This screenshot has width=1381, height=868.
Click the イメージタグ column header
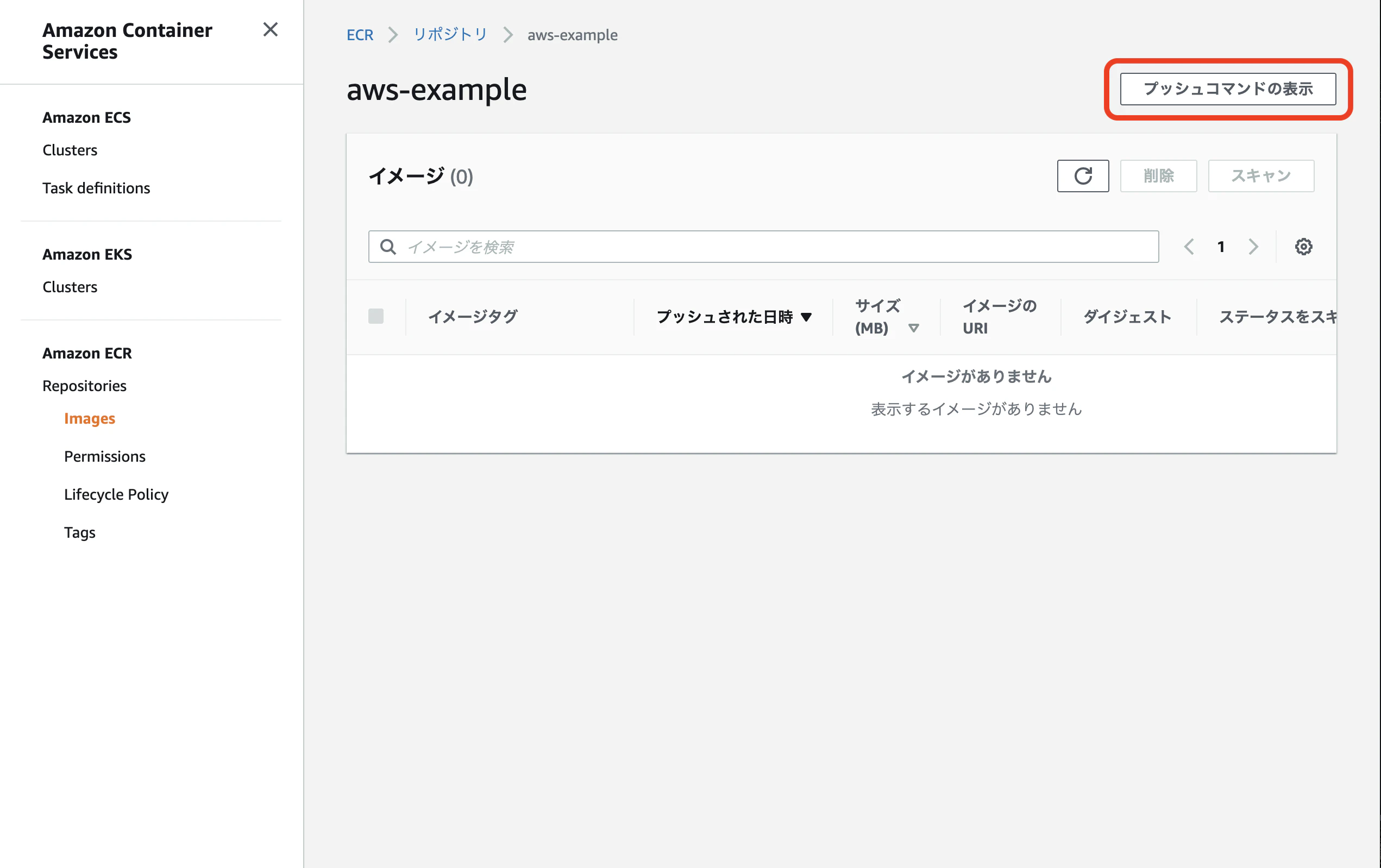473,317
